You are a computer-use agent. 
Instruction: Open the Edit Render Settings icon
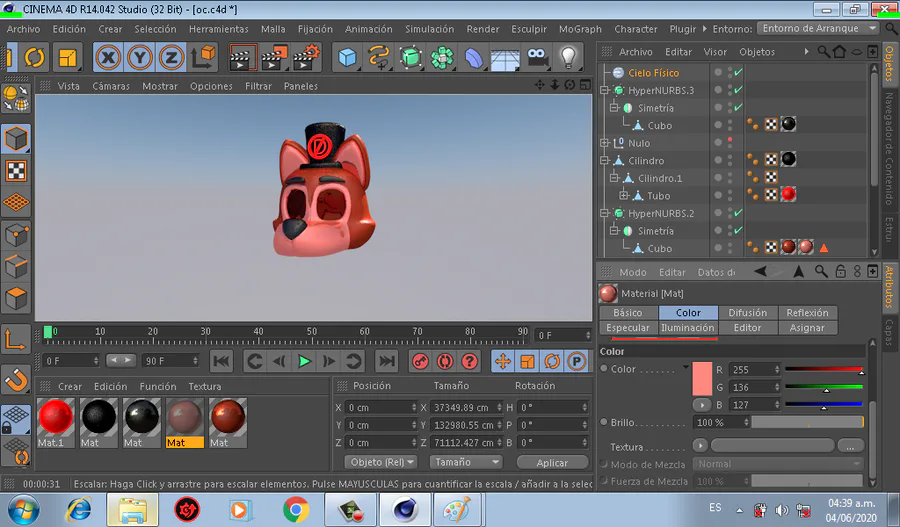coord(305,57)
